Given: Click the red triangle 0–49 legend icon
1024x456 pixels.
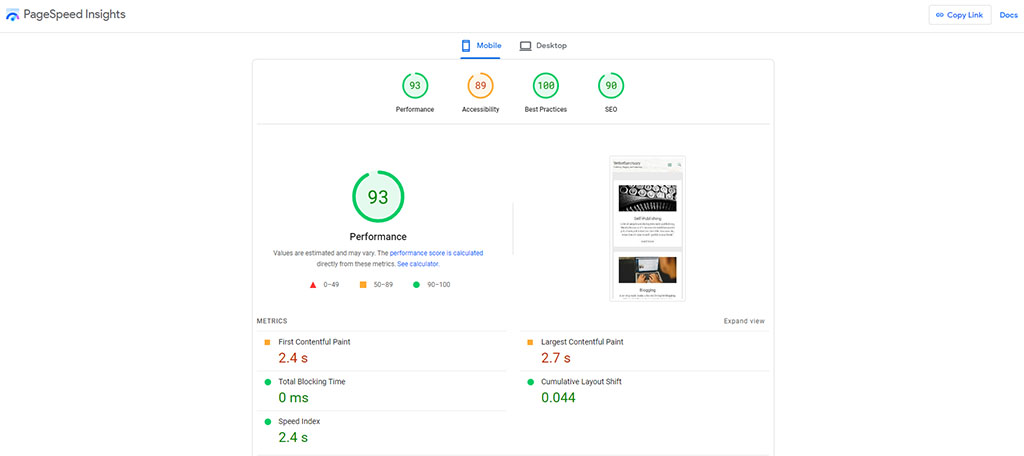Looking at the screenshot, I should (313, 285).
